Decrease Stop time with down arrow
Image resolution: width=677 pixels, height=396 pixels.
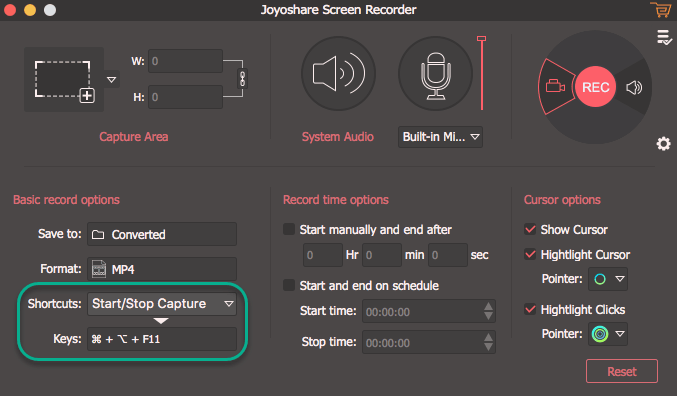pos(488,347)
